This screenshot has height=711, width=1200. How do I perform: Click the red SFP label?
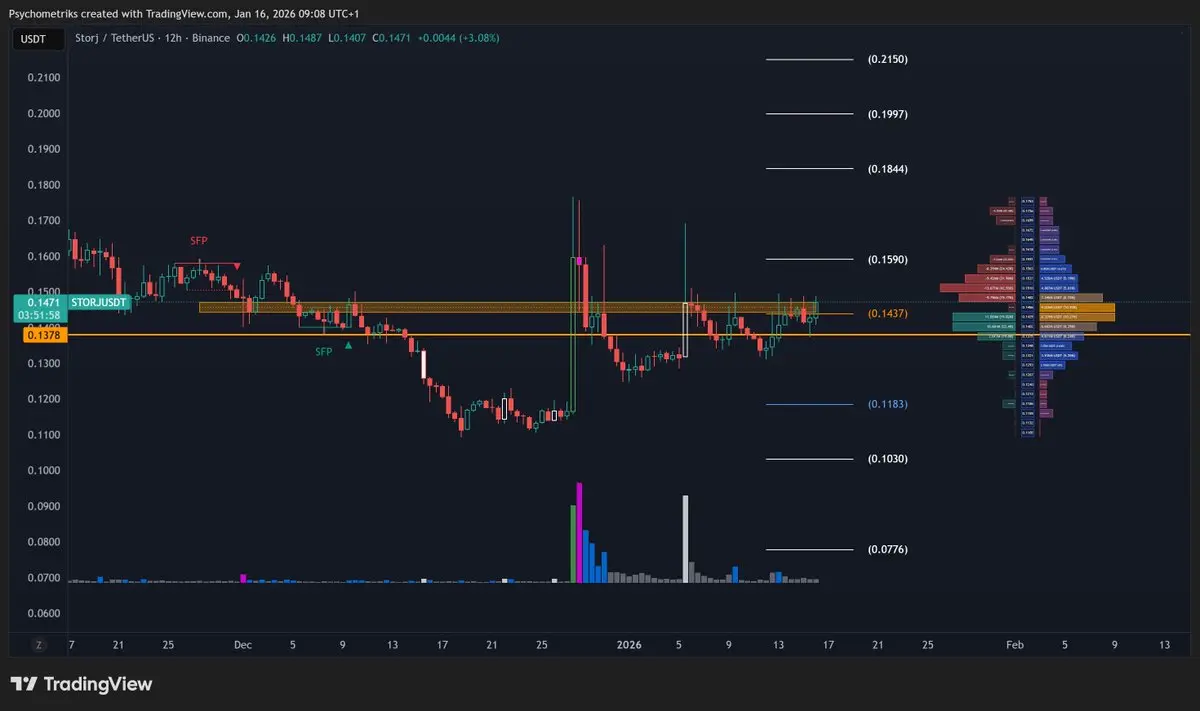point(201,241)
